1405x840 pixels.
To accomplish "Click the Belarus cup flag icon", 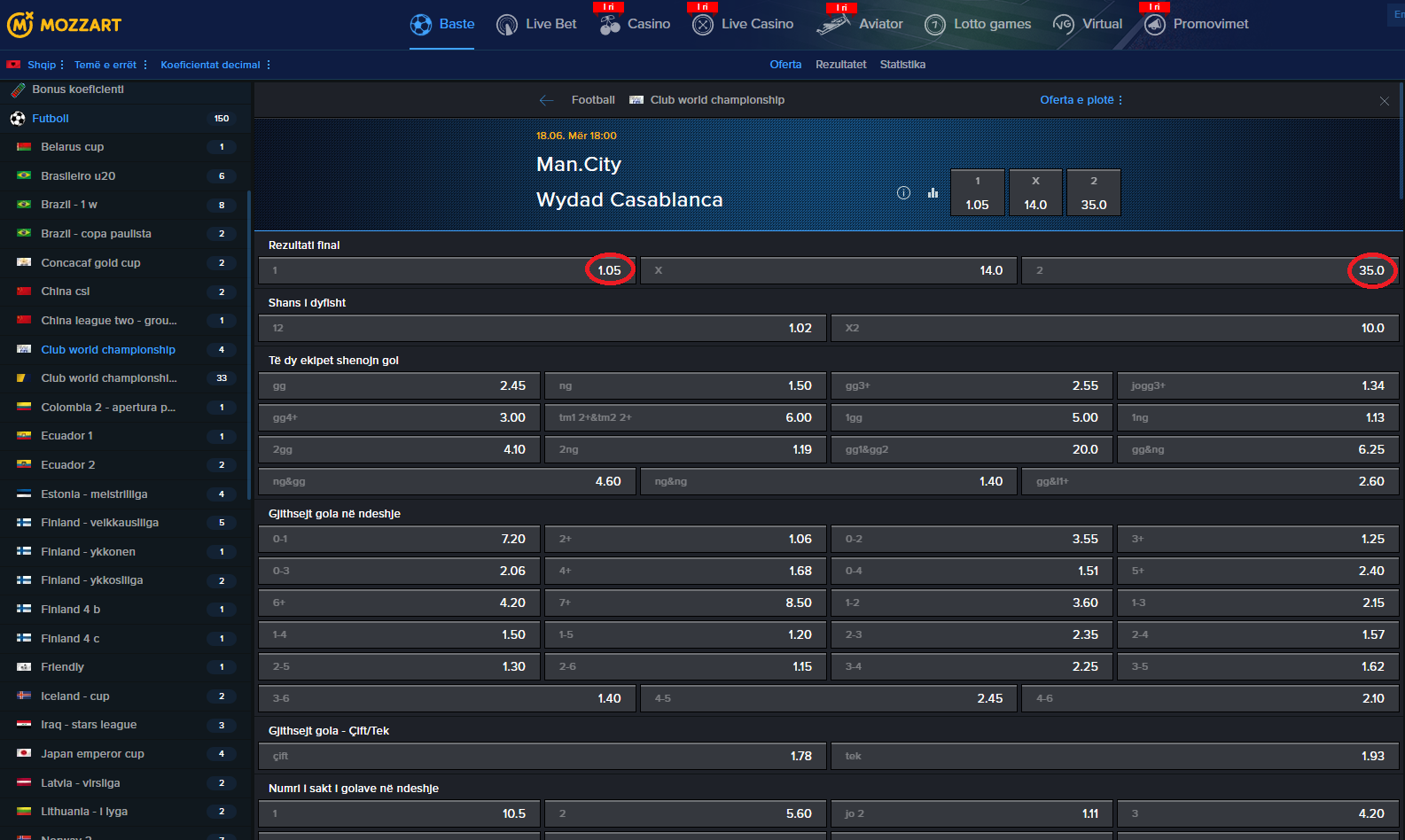I will [x=24, y=147].
